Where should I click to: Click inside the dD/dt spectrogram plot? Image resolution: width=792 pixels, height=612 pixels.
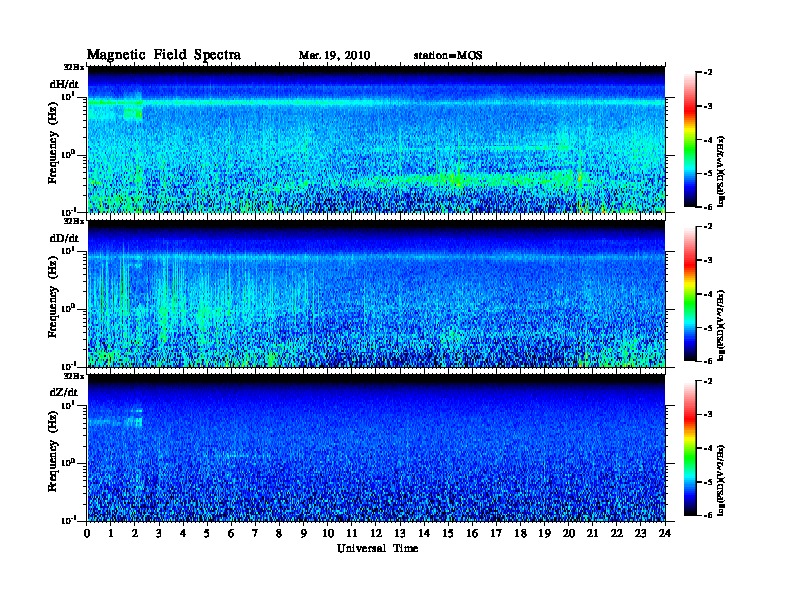[x=376, y=293]
